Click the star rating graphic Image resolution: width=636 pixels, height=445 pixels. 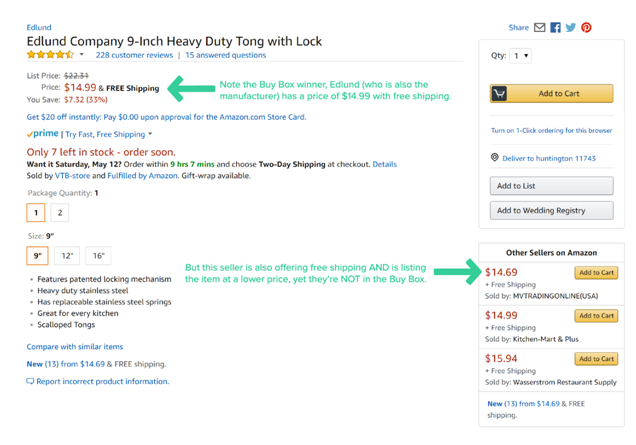(50, 55)
